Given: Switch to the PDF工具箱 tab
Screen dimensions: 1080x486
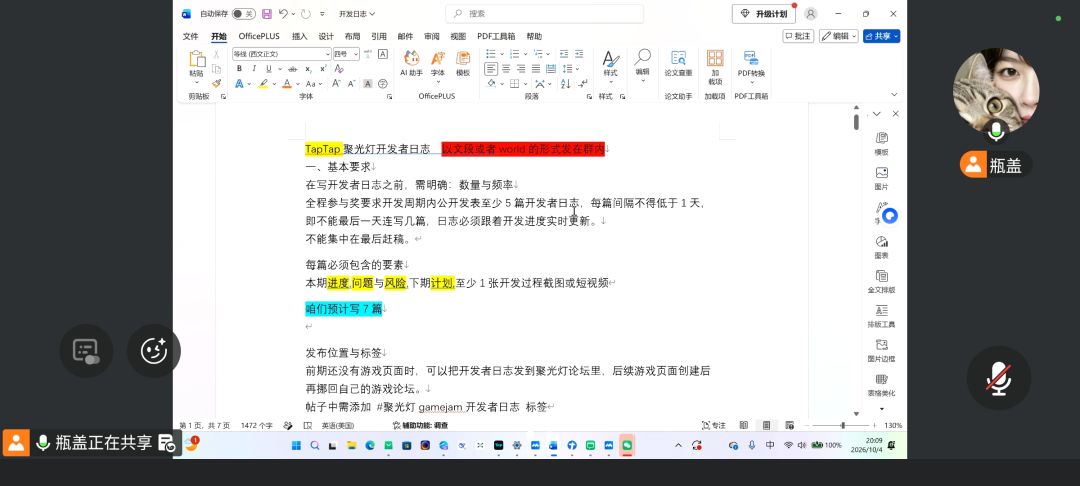Looking at the screenshot, I should [x=496, y=36].
